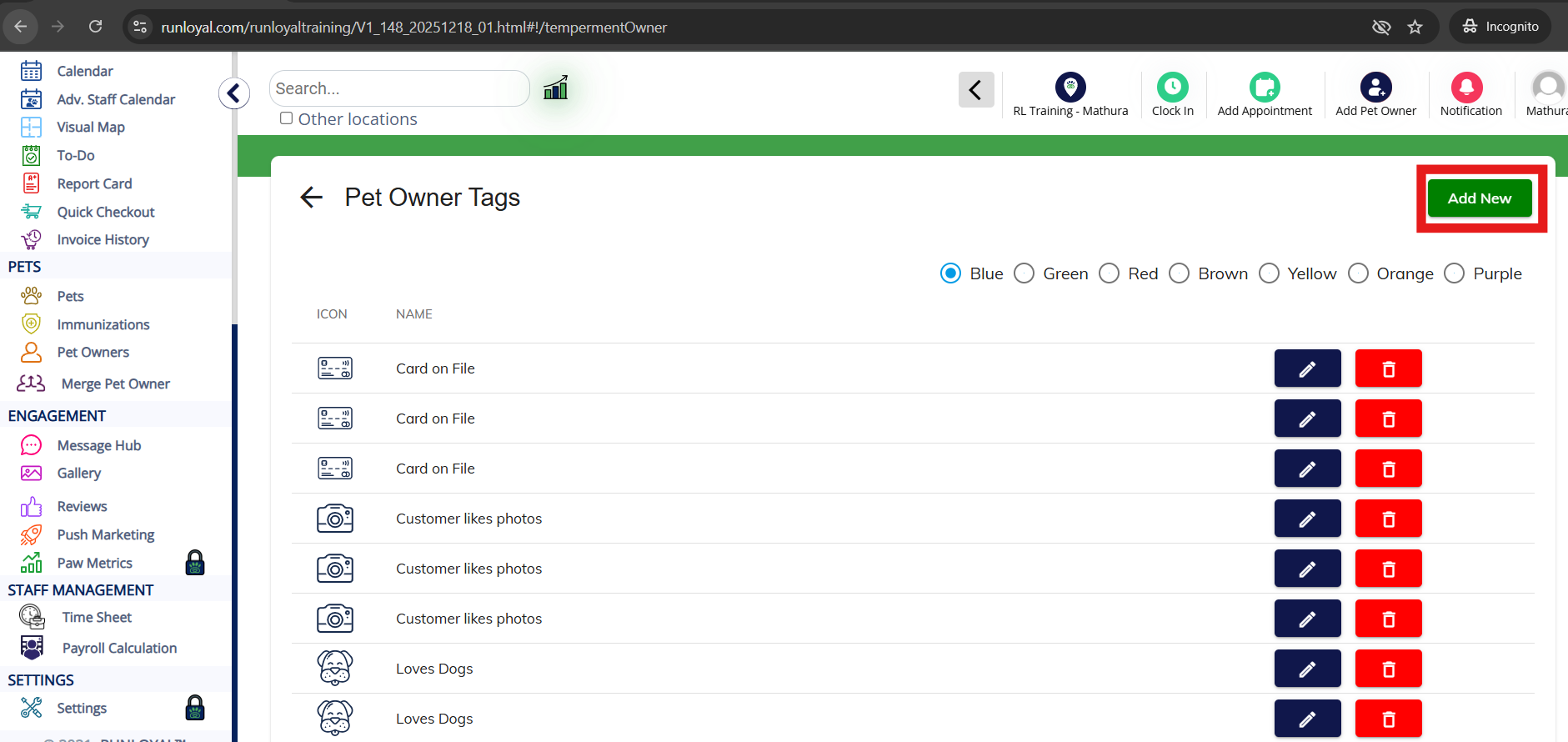
Task: Click the browser address bar URL
Action: pos(413,27)
